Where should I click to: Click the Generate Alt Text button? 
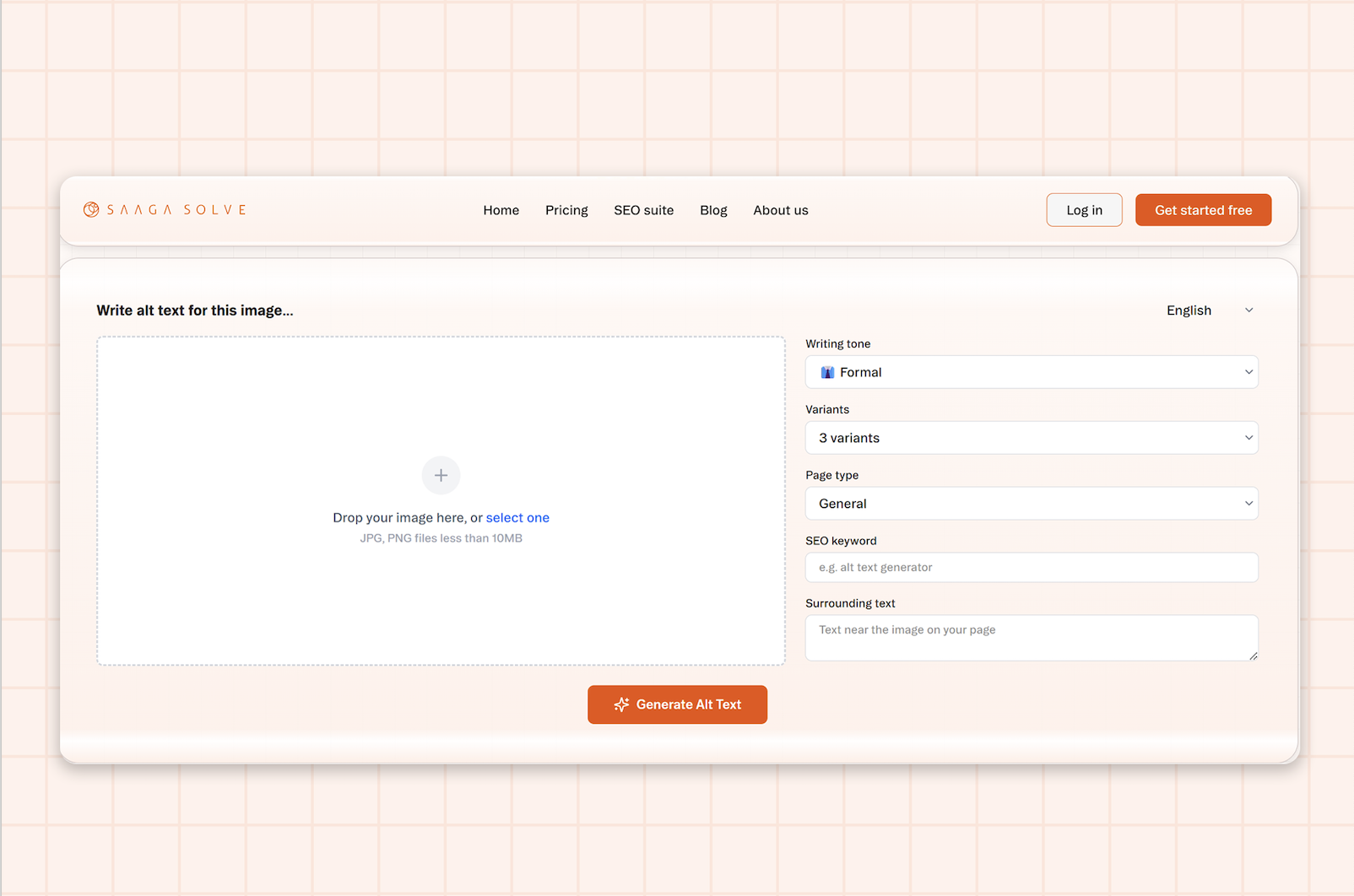677,704
